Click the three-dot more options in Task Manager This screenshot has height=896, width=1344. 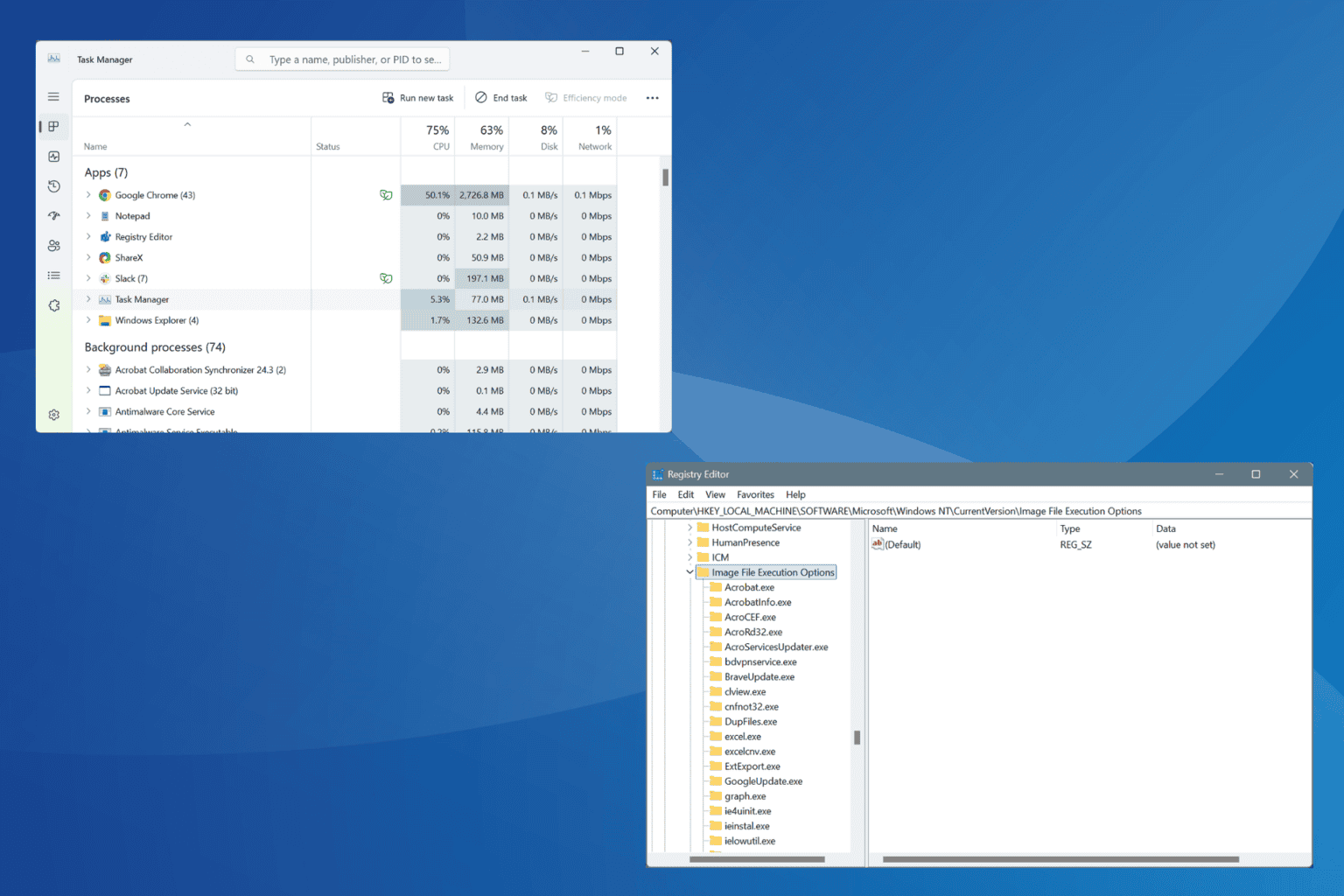coord(652,98)
